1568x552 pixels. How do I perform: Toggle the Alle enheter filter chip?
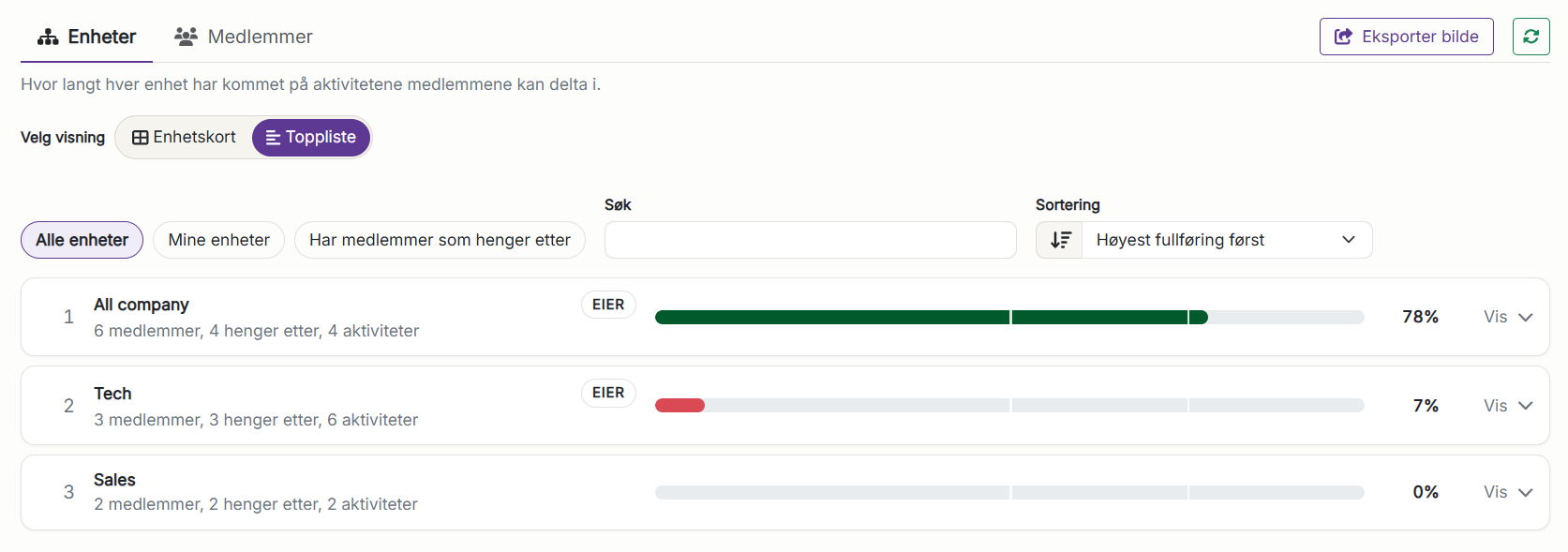tap(82, 240)
